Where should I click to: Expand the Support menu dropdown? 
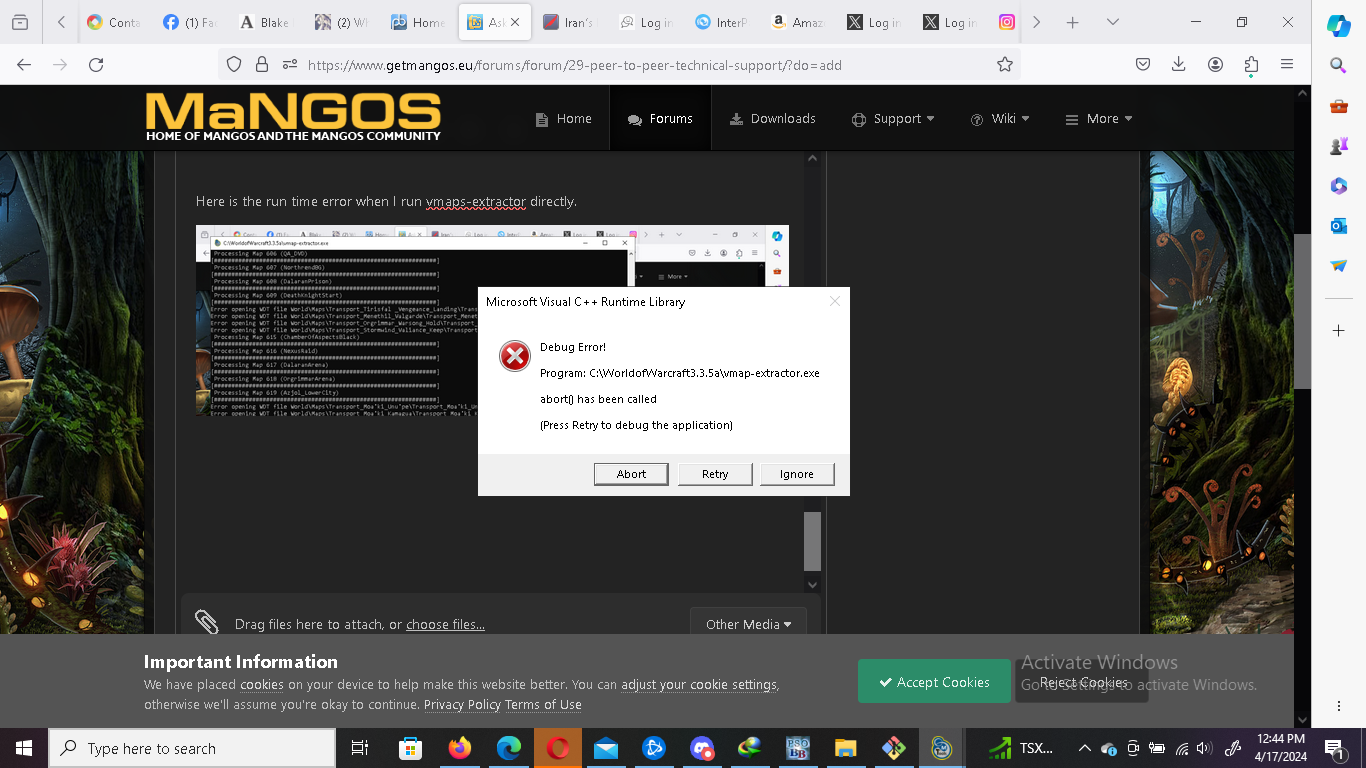click(x=893, y=118)
